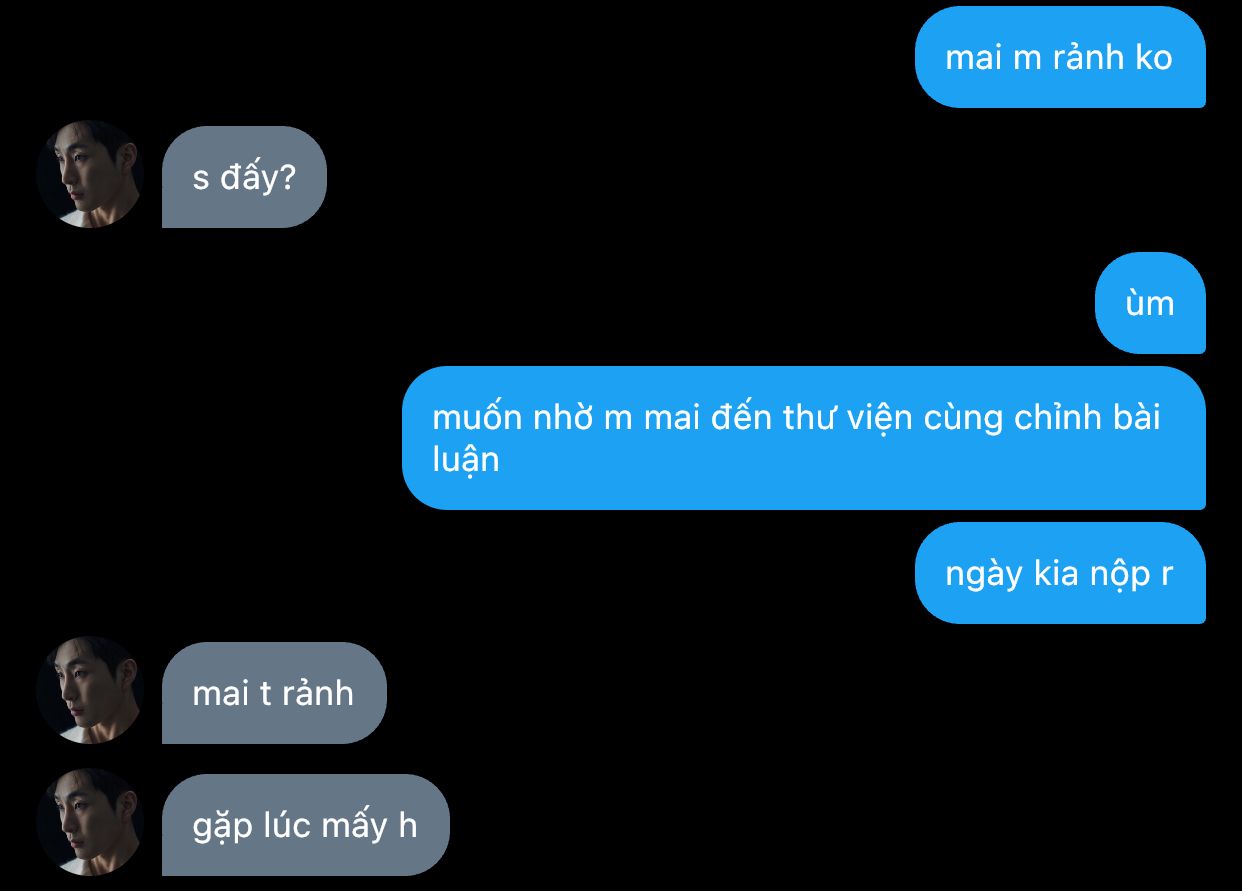
Task: Select the "ngày kia nộp r" bubble
Action: (x=1060, y=573)
